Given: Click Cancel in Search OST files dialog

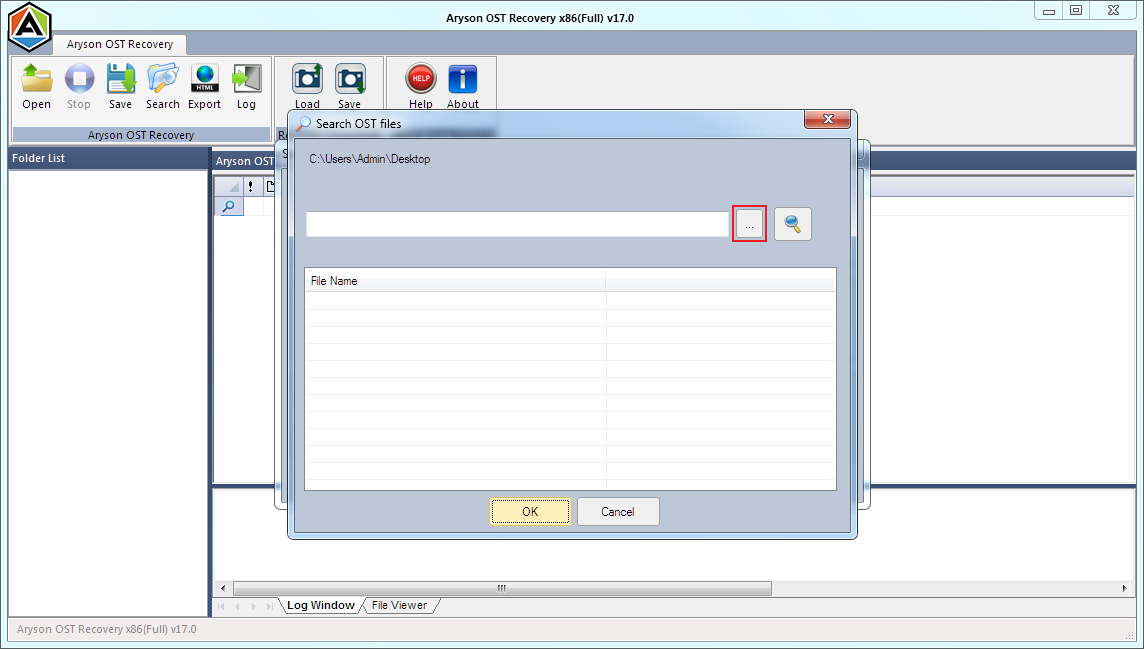Looking at the screenshot, I should coord(618,512).
